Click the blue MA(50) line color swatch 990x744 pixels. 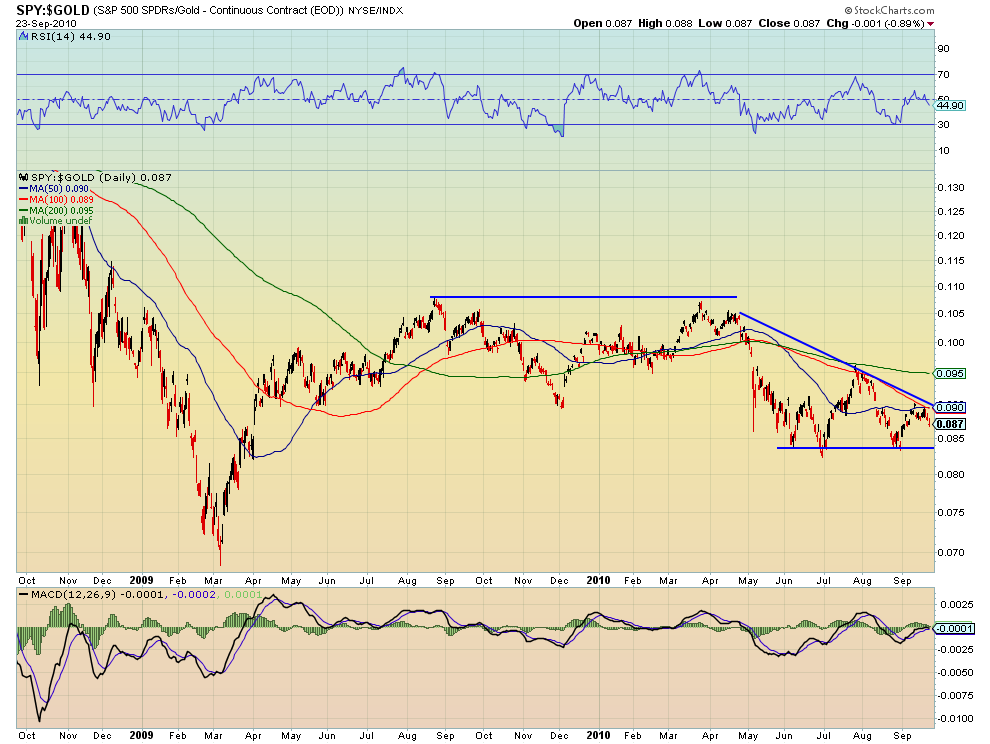pyautogui.click(x=23, y=189)
